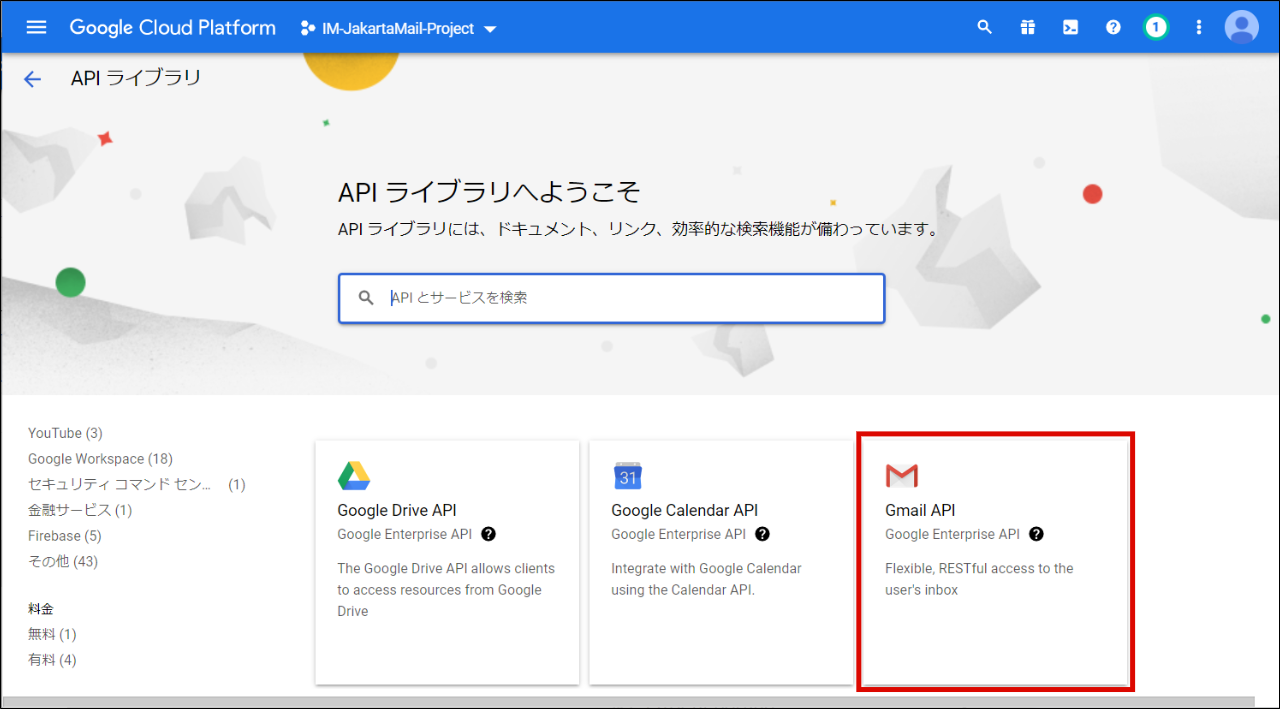Click help icon beside Gmail's Google Enterprise API
This screenshot has width=1280, height=709.
click(x=1036, y=534)
